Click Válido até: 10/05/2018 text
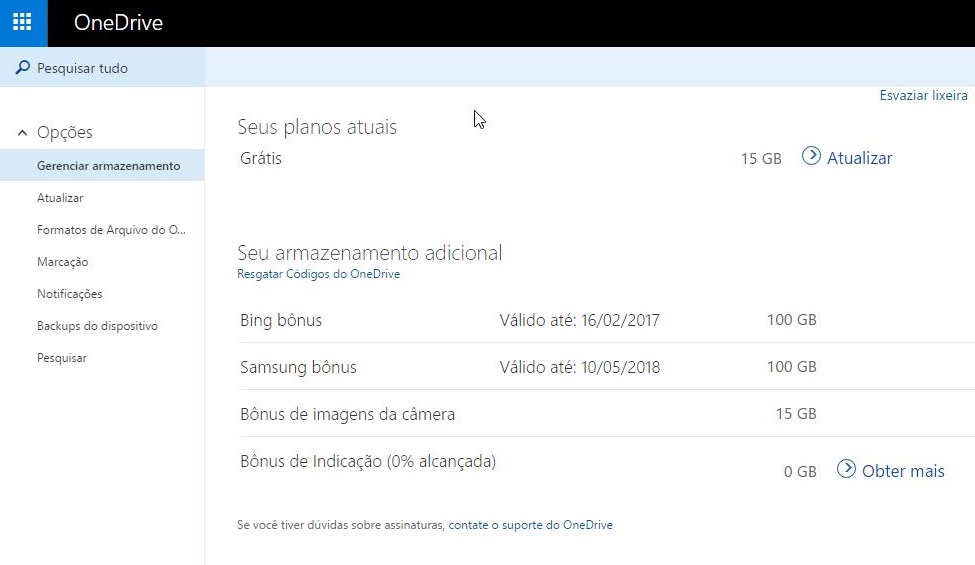 (x=580, y=367)
